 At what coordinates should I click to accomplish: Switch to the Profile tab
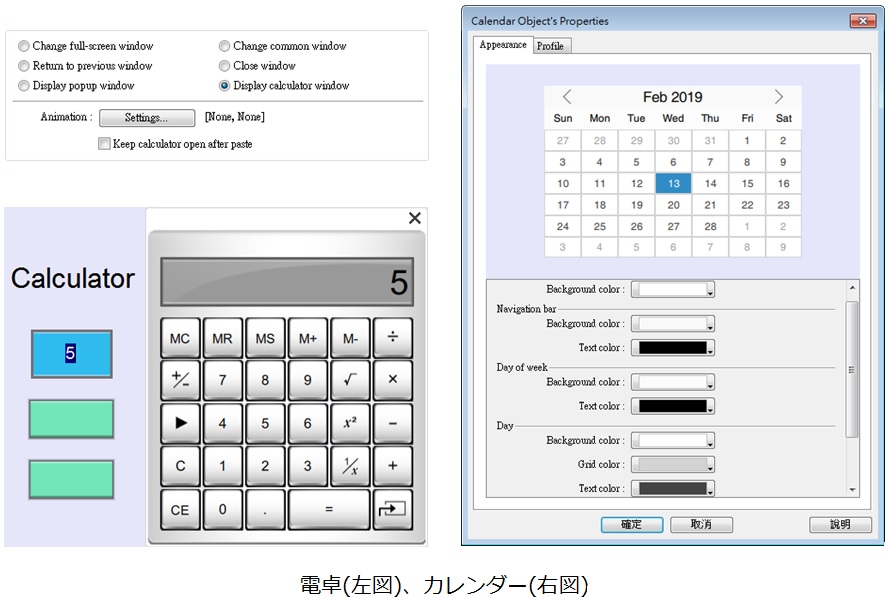(x=550, y=46)
